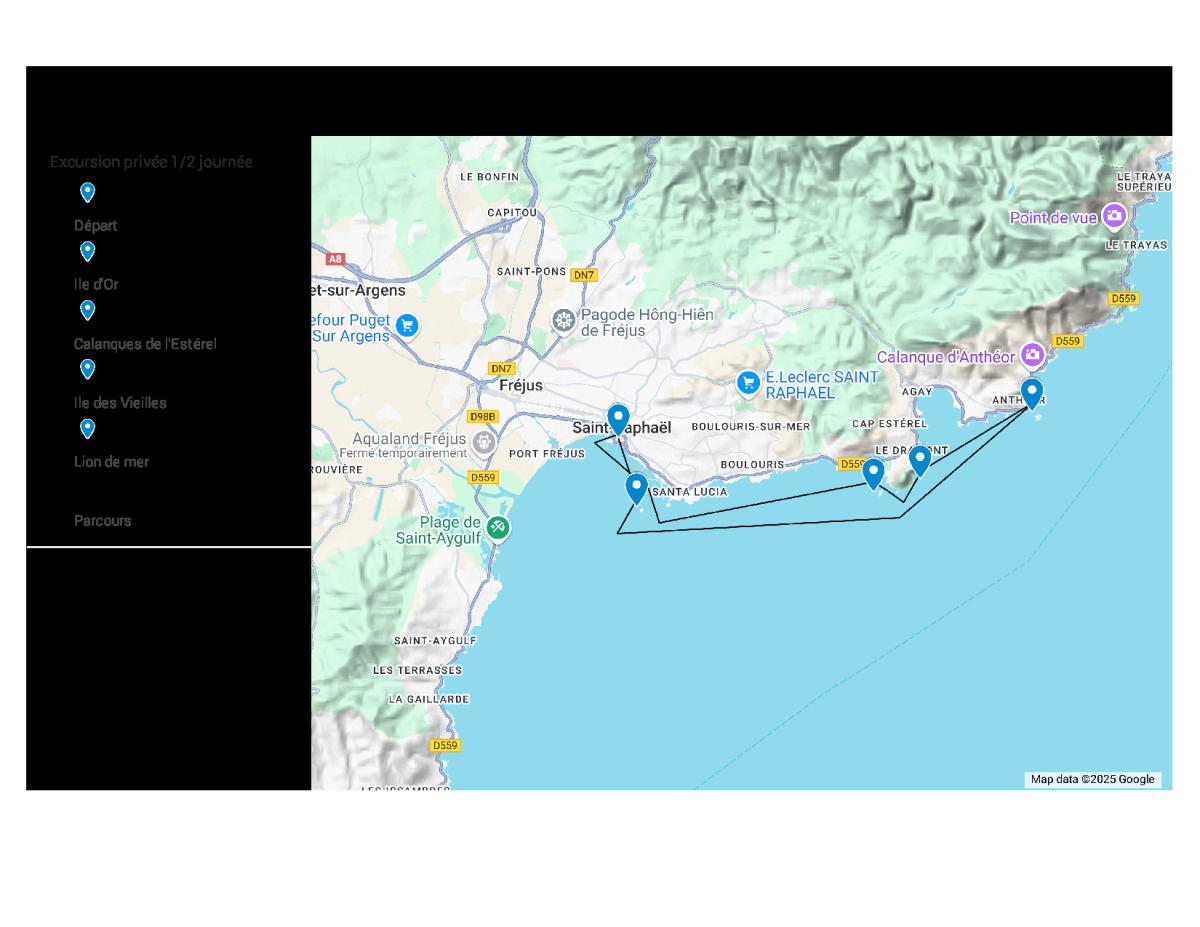
Task: Click the Aqualand Fréjus attraction icon
Action: click(484, 442)
